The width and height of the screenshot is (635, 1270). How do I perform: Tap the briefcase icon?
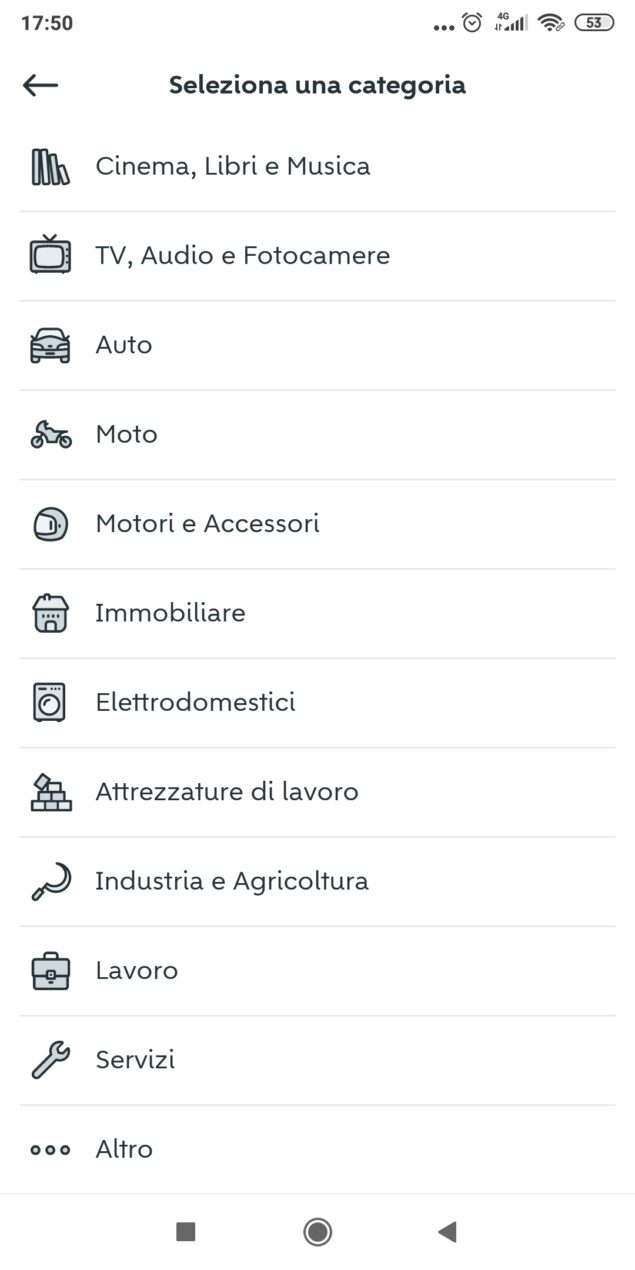click(x=50, y=971)
